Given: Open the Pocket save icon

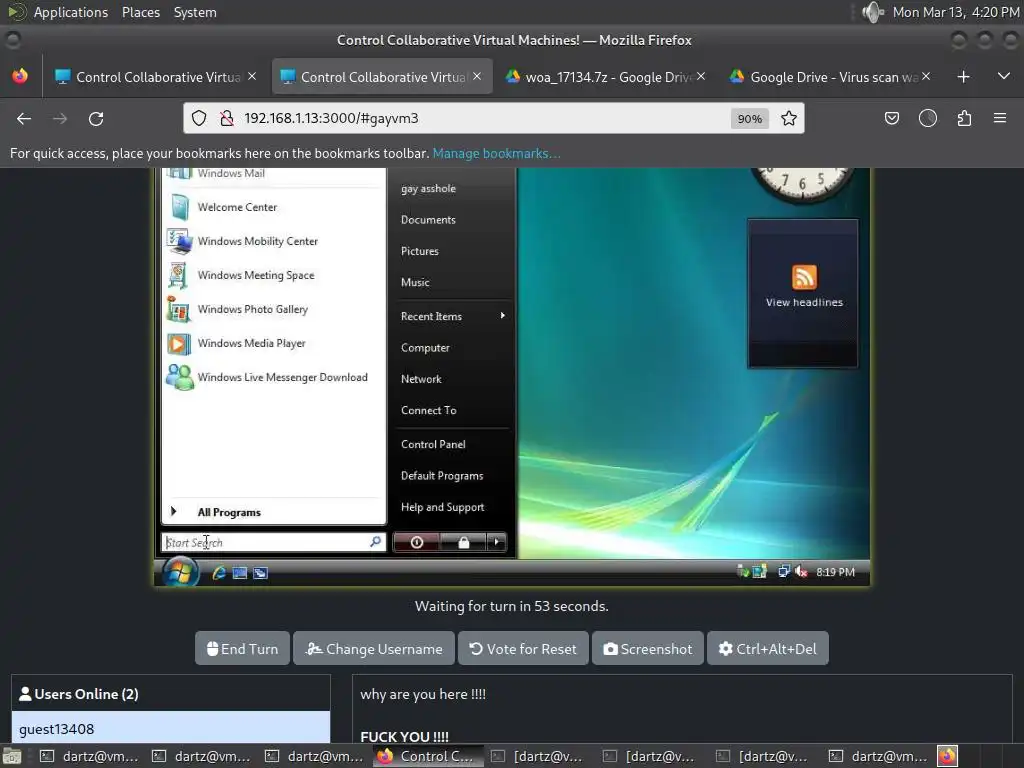Looking at the screenshot, I should (x=891, y=118).
